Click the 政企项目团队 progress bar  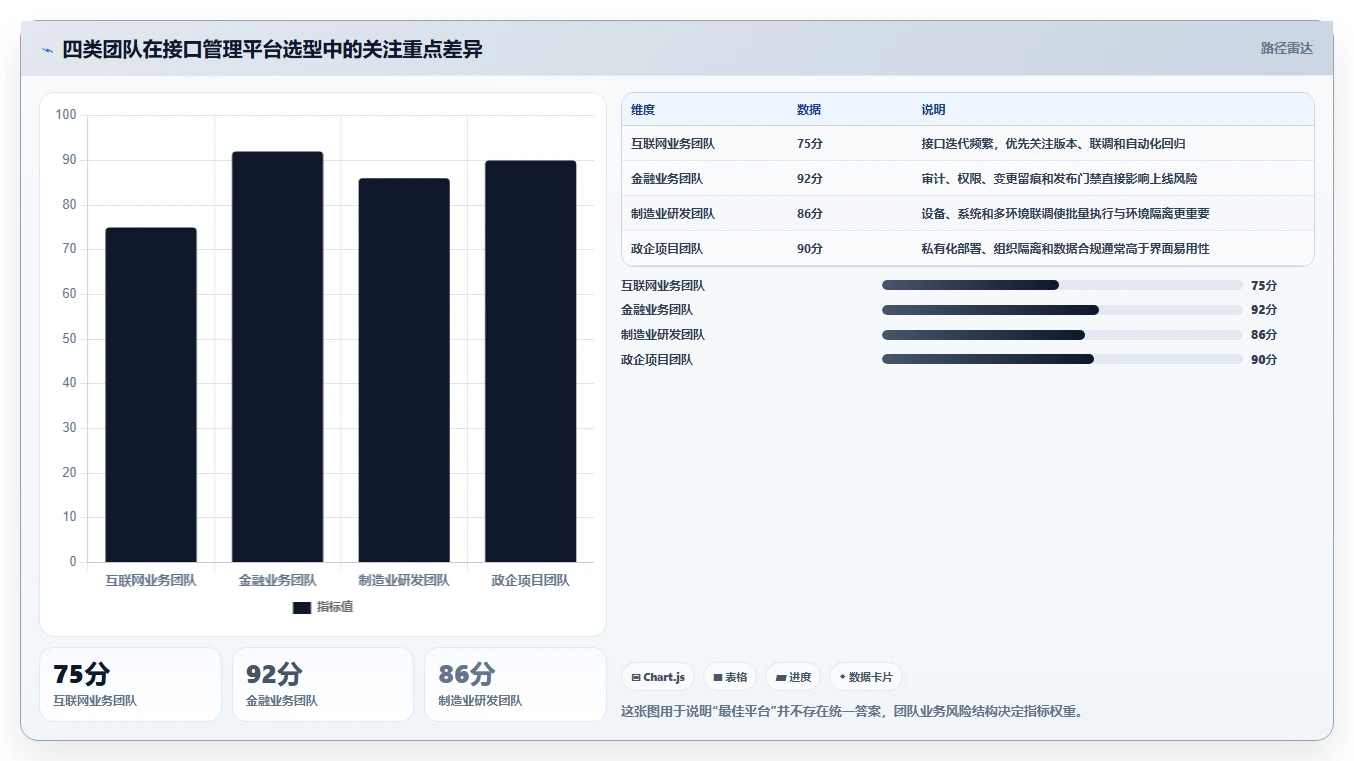1062,359
